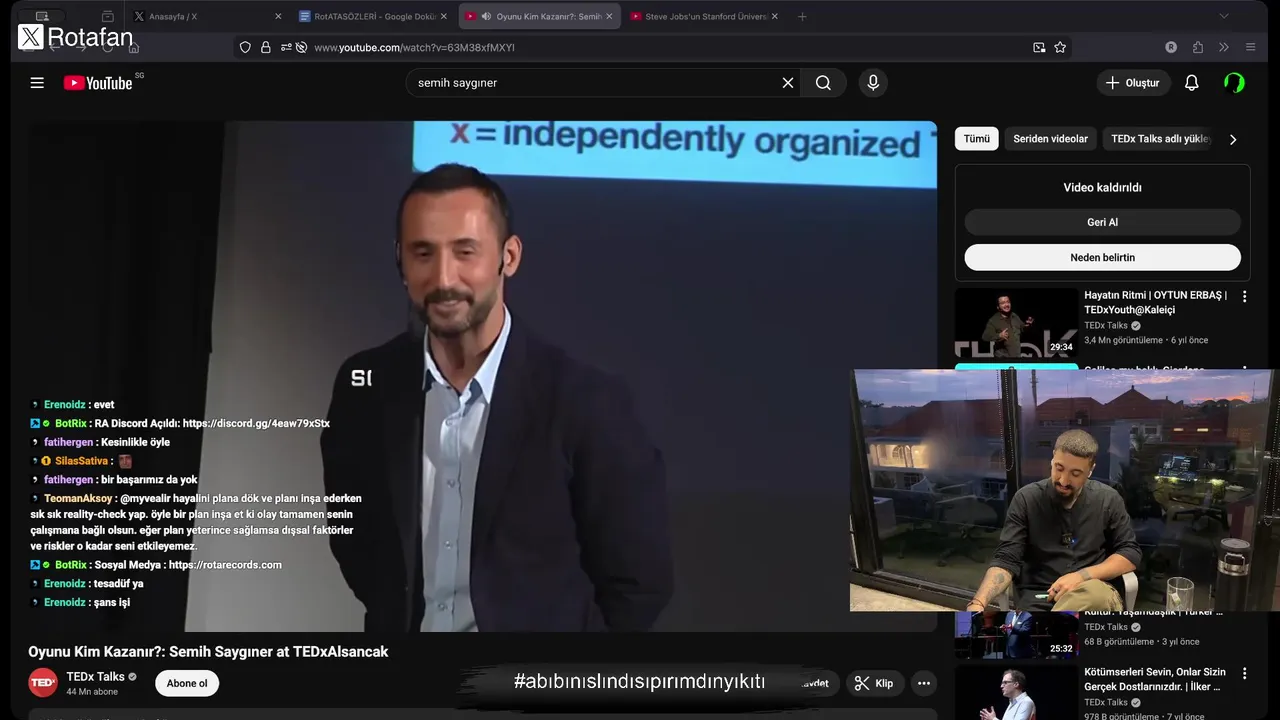This screenshot has width=1280, height=720.
Task: Open the rotarecords.com link in chat
Action: pos(225,565)
